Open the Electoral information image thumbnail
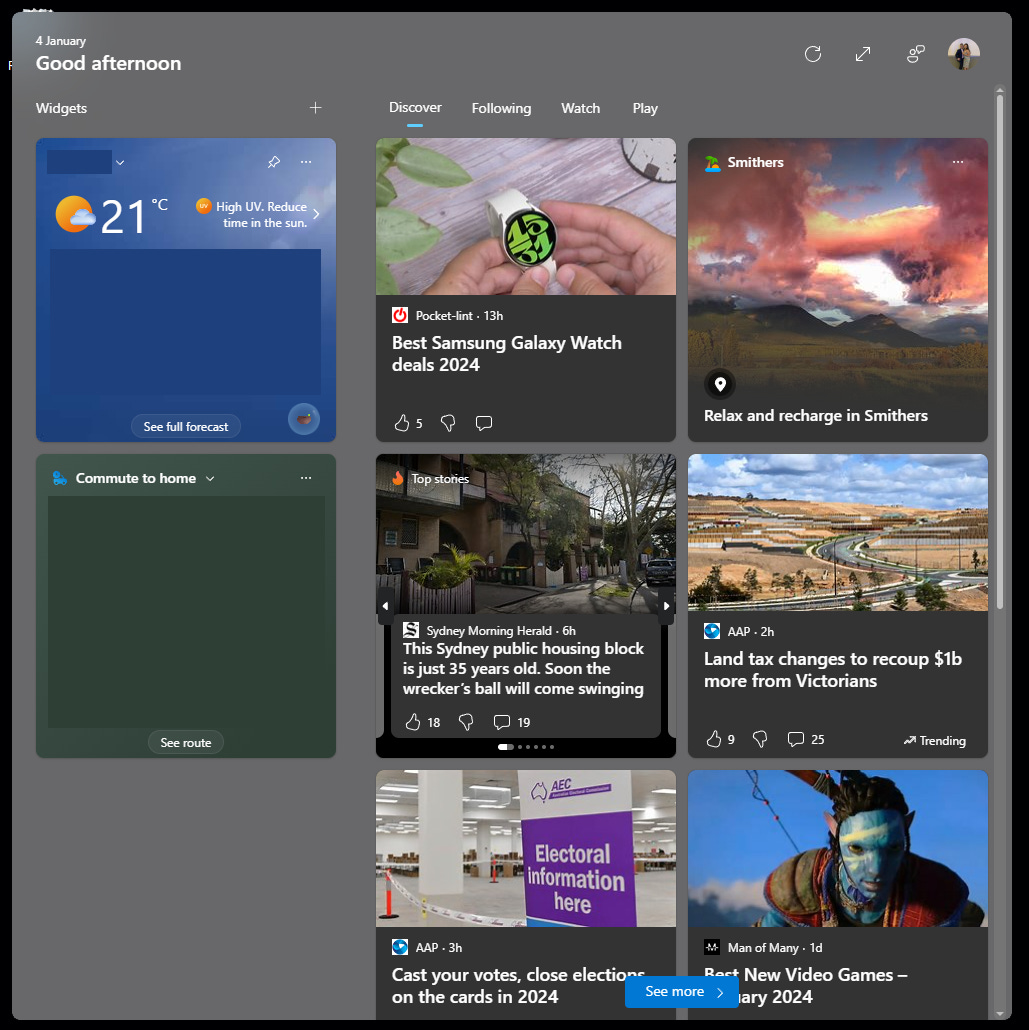The width and height of the screenshot is (1029, 1030). click(526, 849)
